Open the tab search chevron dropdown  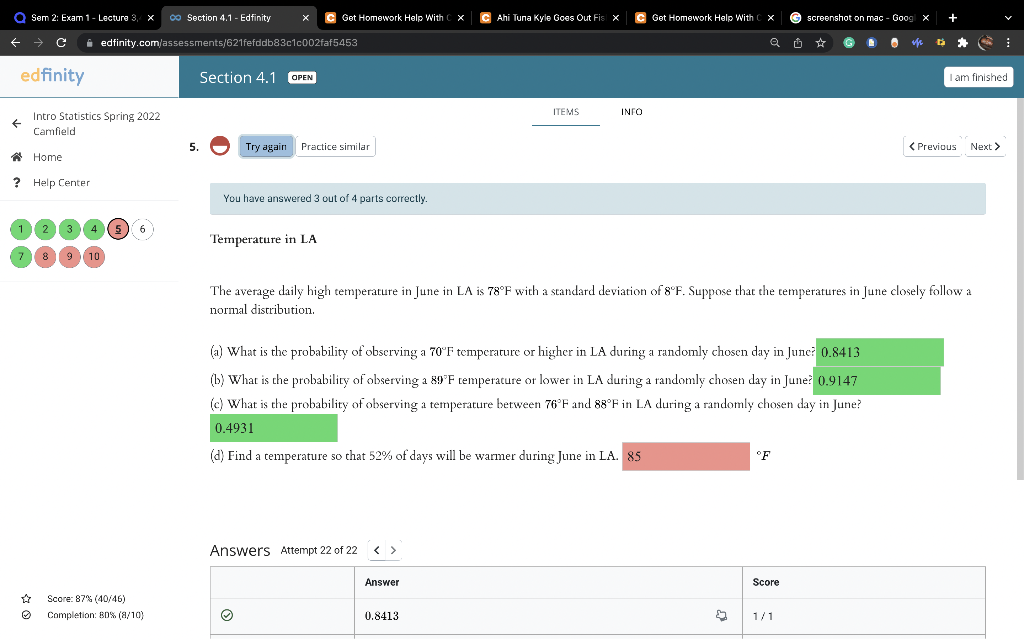pyautogui.click(x=1009, y=17)
